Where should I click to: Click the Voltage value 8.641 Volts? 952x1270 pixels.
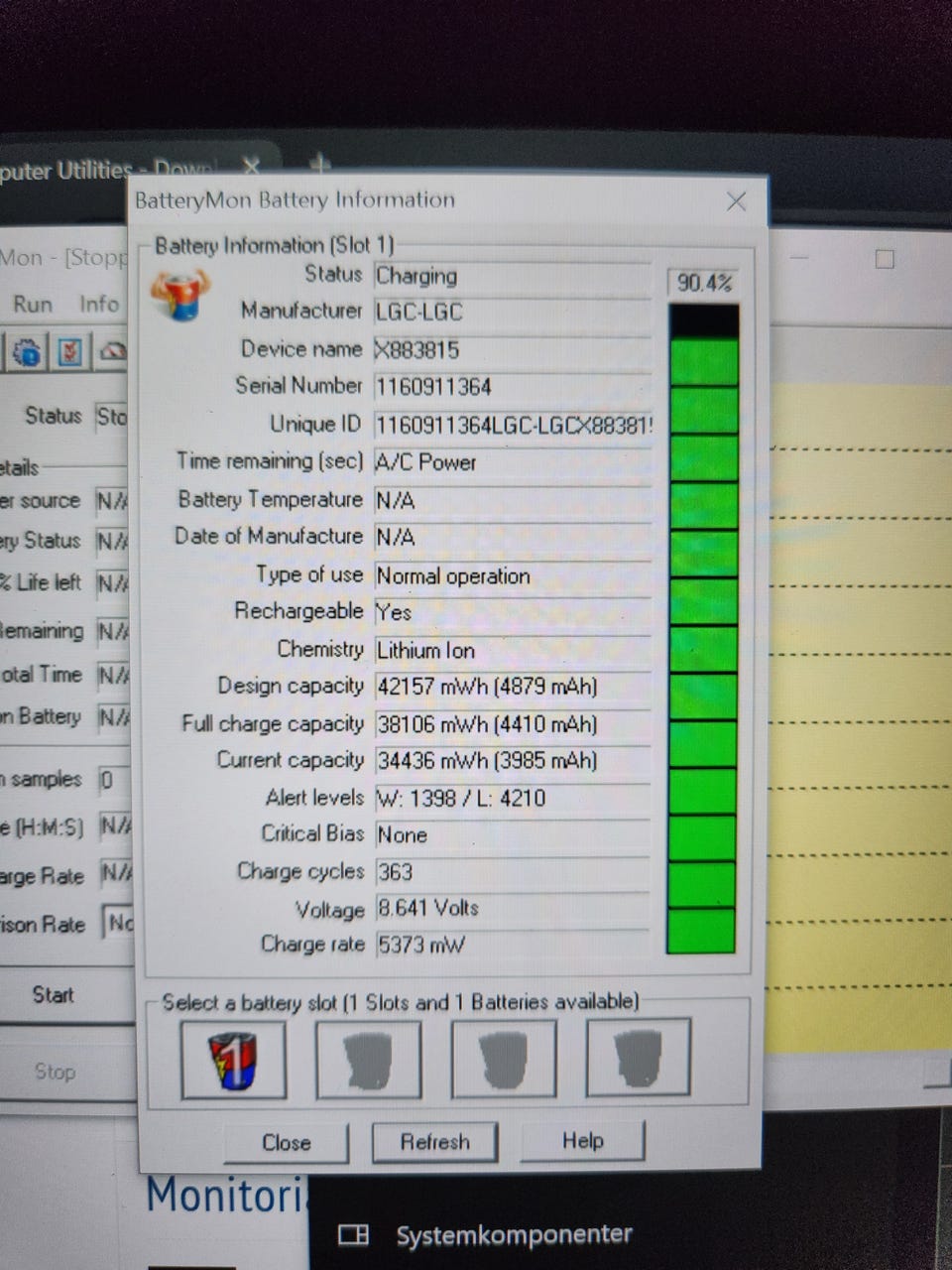point(512,909)
